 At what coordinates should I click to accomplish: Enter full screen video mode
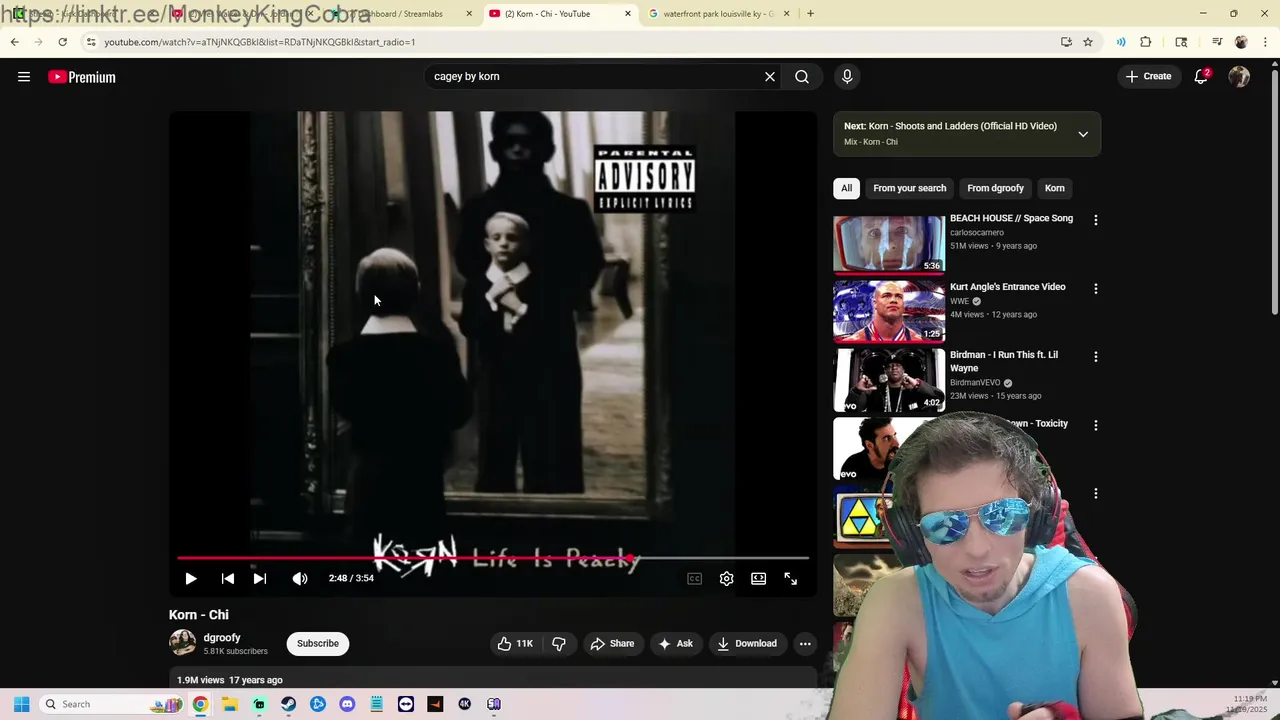coord(791,578)
